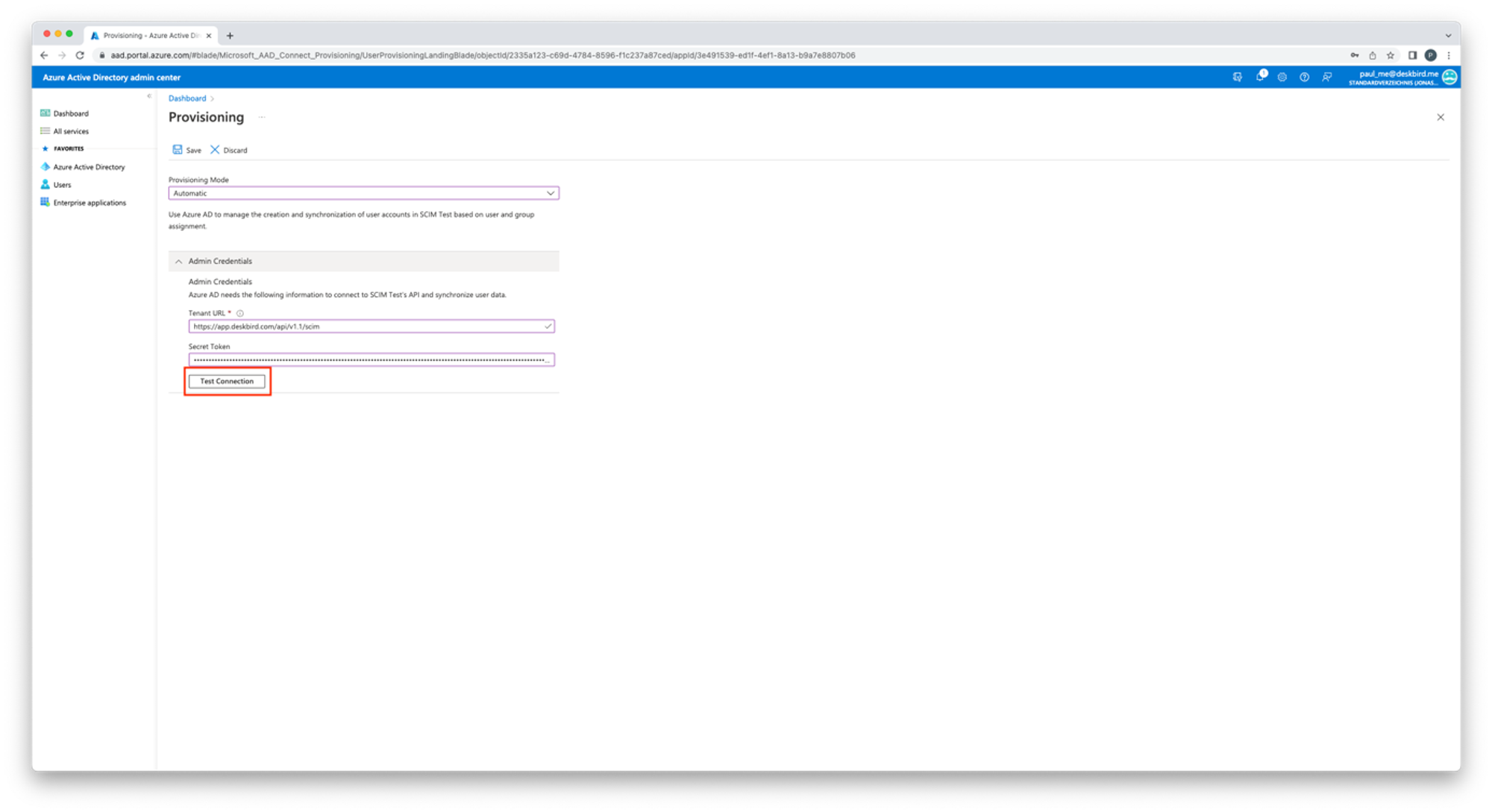Click the Secret Token field
1492x812 pixels.
click(371, 360)
